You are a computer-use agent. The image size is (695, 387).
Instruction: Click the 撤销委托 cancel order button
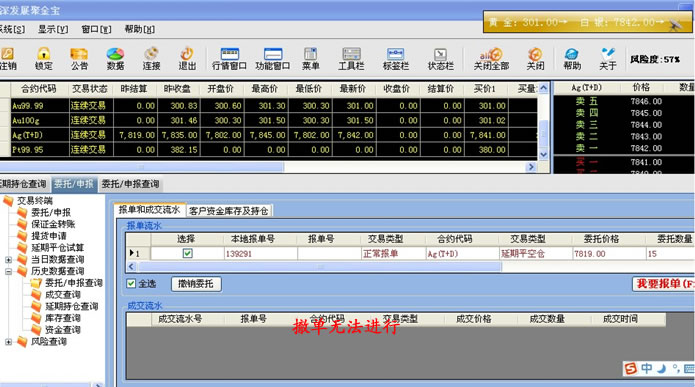196,284
